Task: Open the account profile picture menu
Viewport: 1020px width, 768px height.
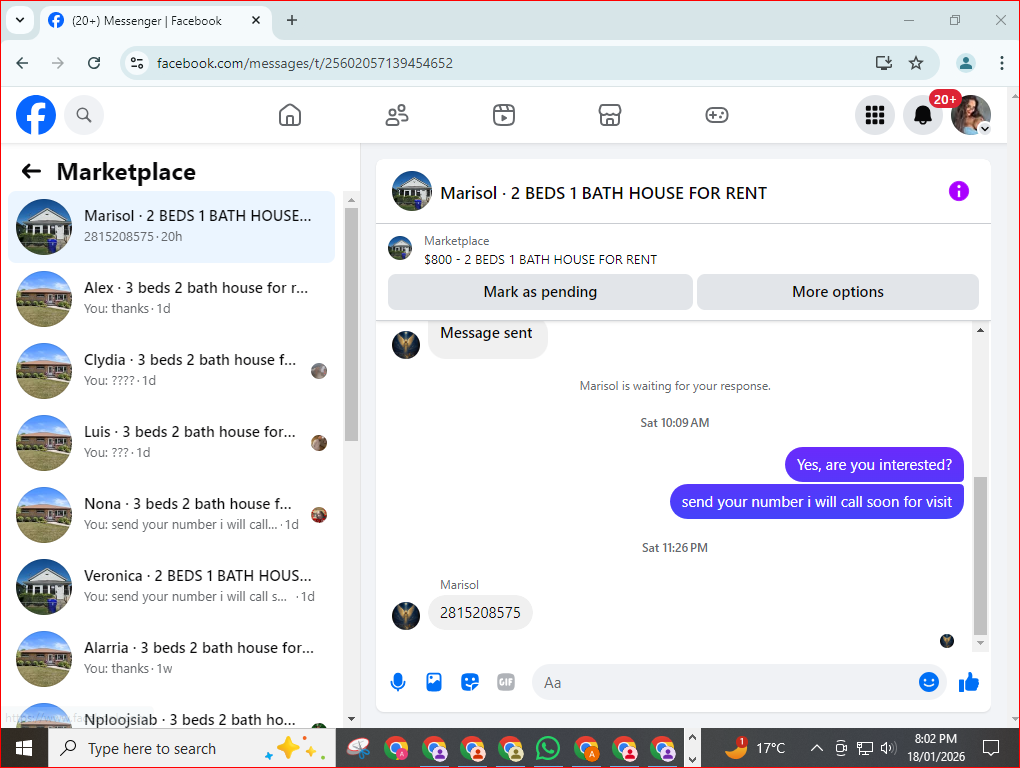Action: coord(971,115)
